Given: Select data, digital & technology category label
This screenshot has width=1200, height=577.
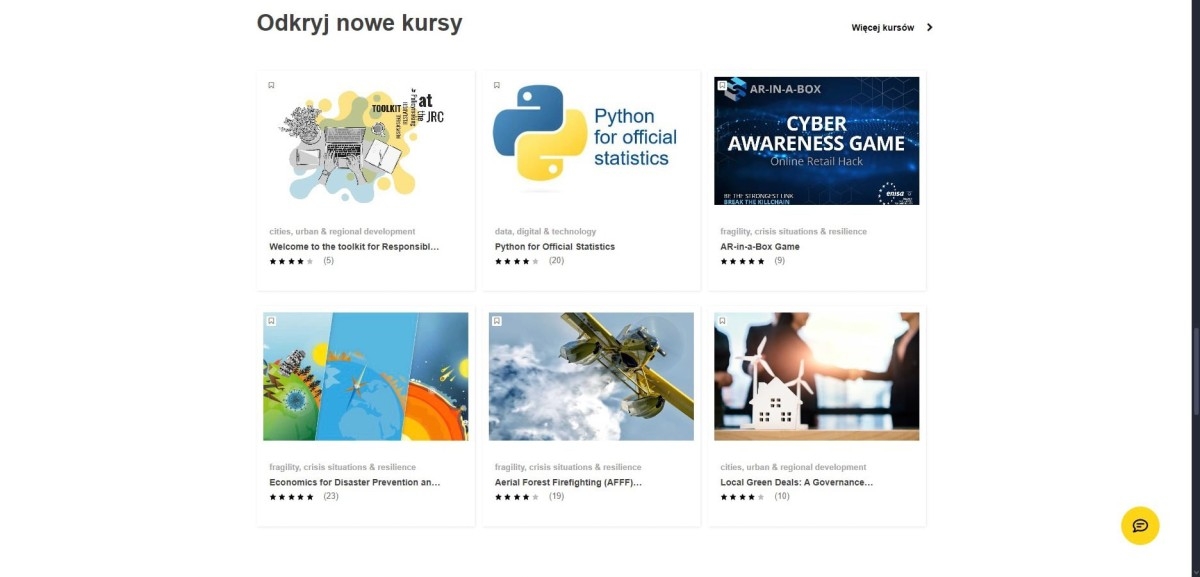Looking at the screenshot, I should 545,231.
